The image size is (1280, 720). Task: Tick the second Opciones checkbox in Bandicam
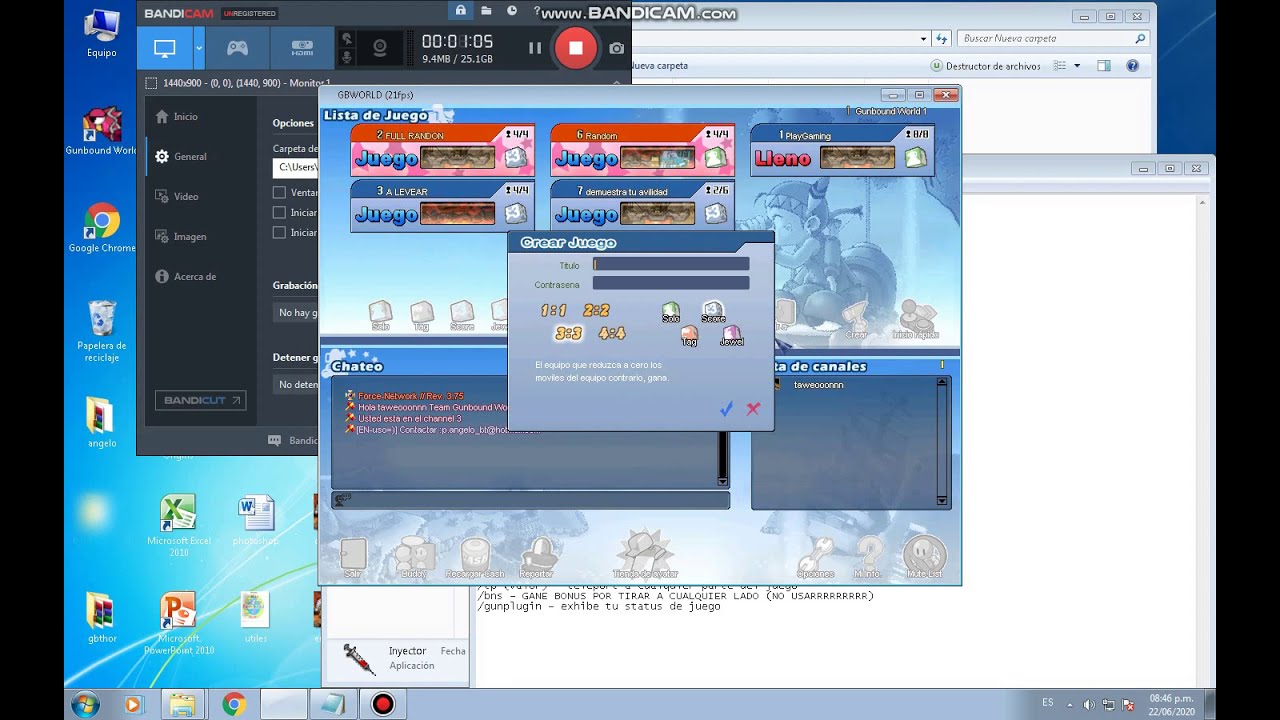(279, 212)
